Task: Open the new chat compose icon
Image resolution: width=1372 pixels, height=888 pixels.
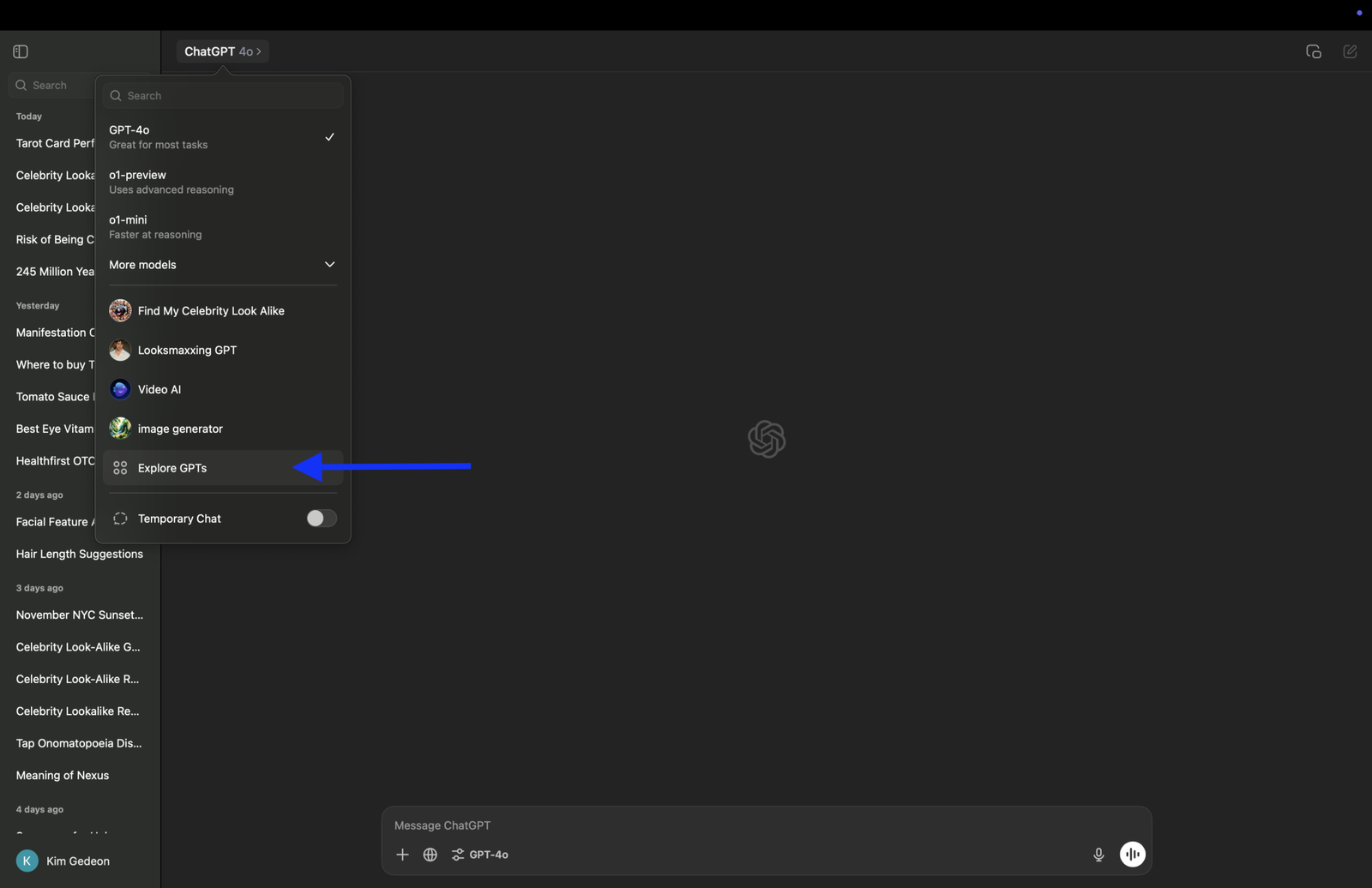Action: (x=1350, y=51)
